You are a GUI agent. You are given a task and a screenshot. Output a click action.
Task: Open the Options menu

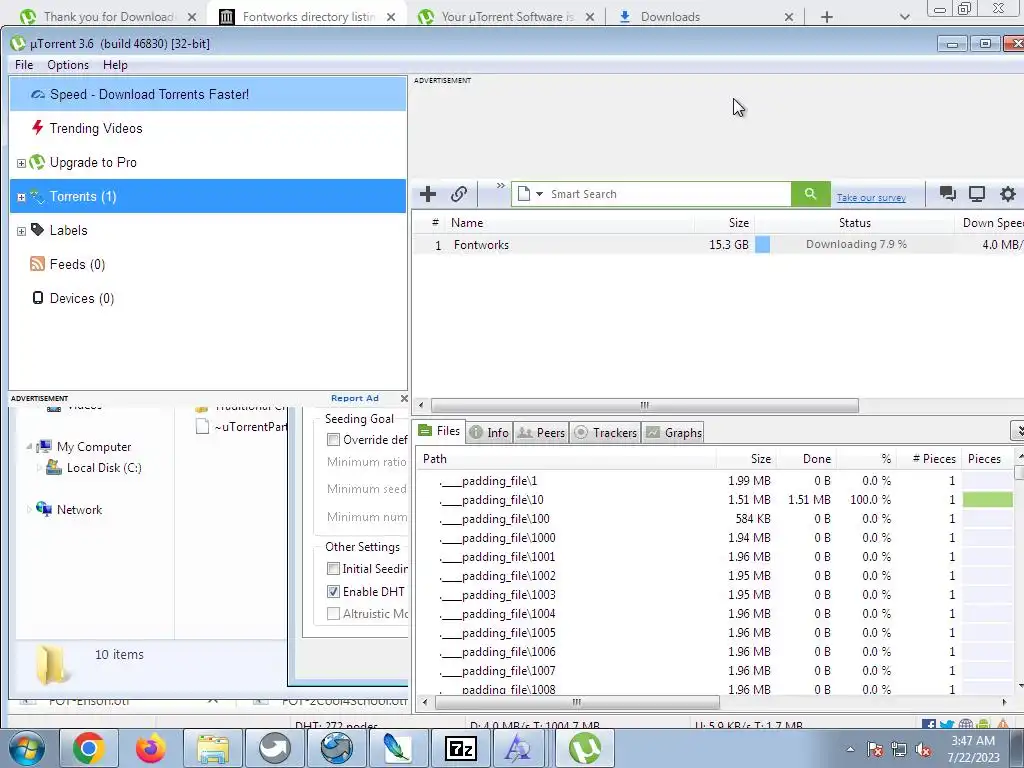point(68,65)
